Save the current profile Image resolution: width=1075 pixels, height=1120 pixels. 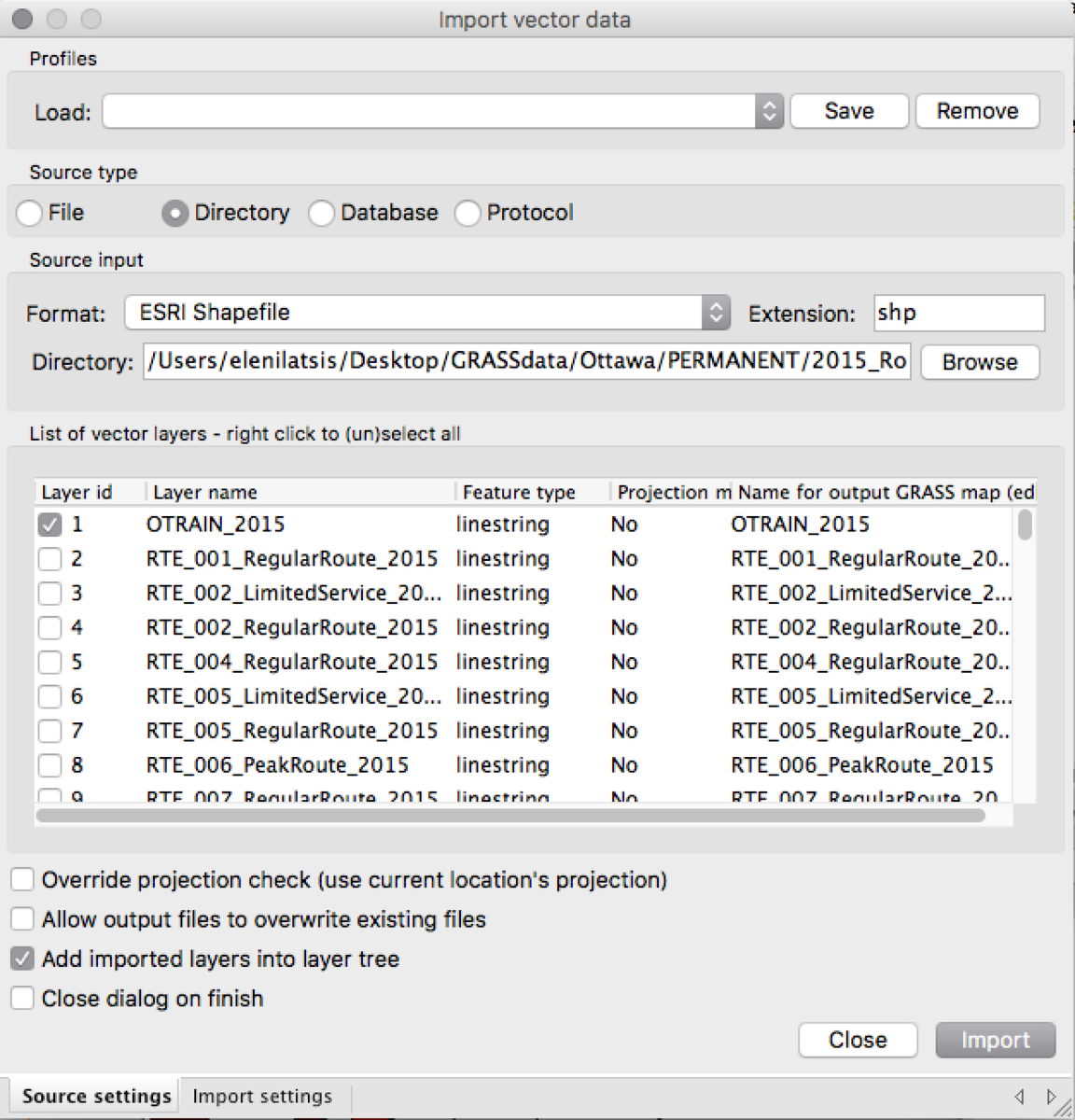(x=847, y=110)
